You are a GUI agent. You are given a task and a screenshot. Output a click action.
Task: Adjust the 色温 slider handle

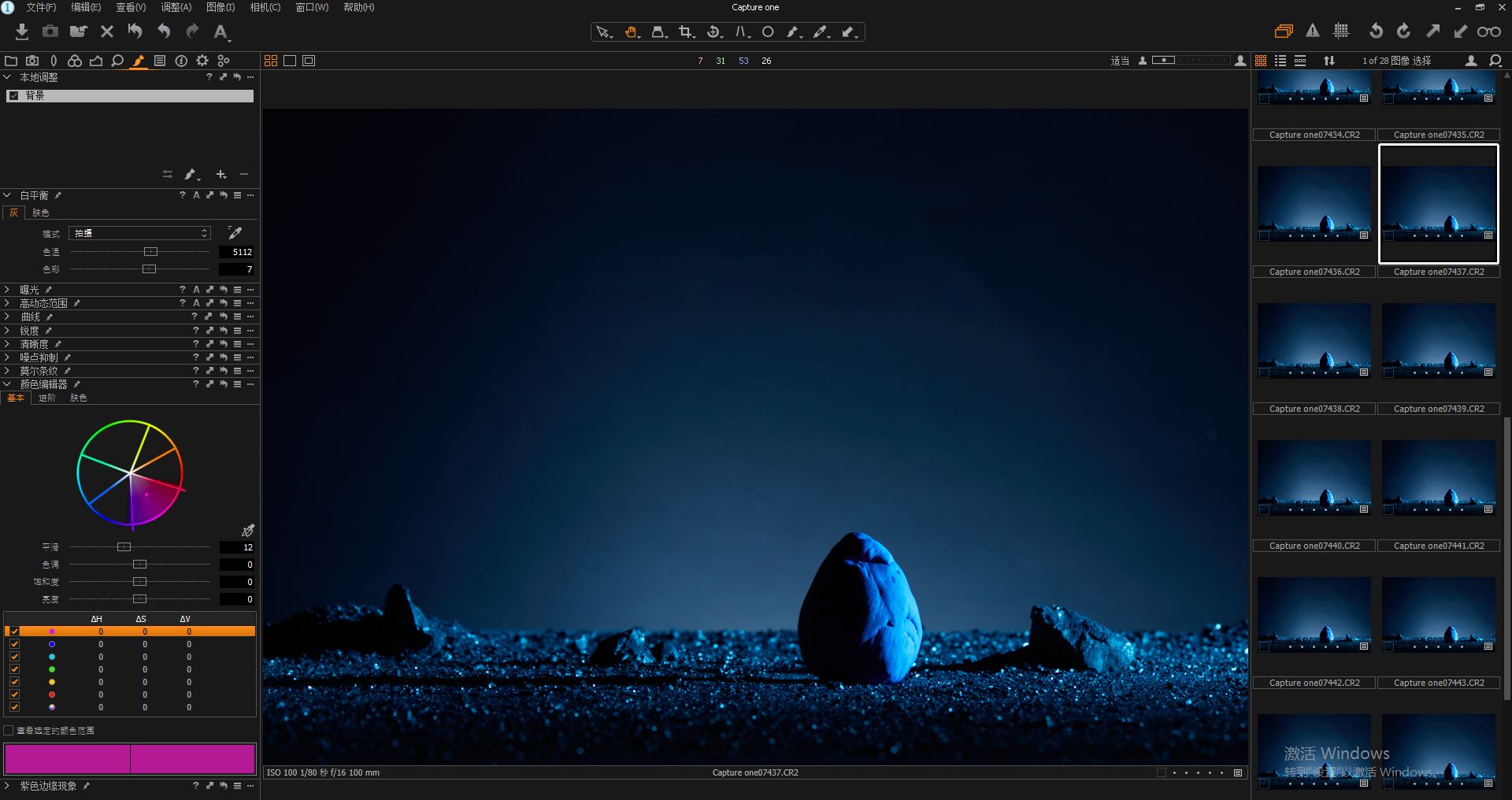click(x=151, y=252)
